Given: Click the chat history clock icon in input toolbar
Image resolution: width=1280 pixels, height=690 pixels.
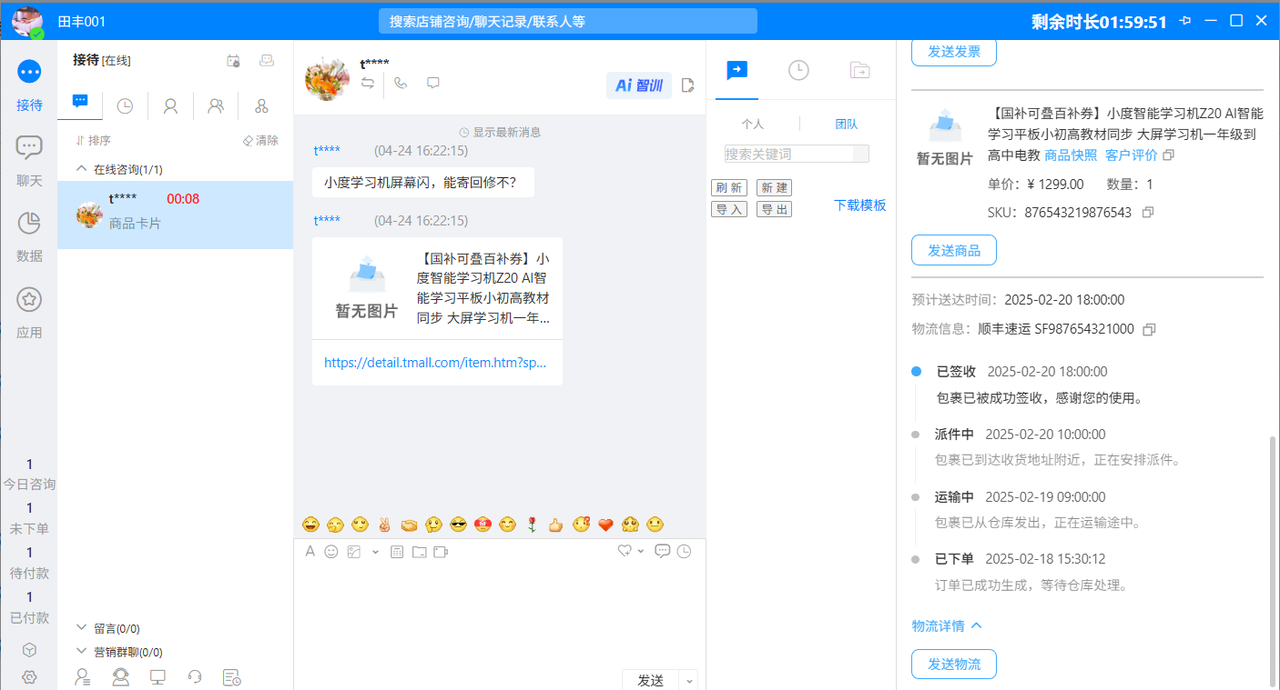Looking at the screenshot, I should [x=684, y=550].
